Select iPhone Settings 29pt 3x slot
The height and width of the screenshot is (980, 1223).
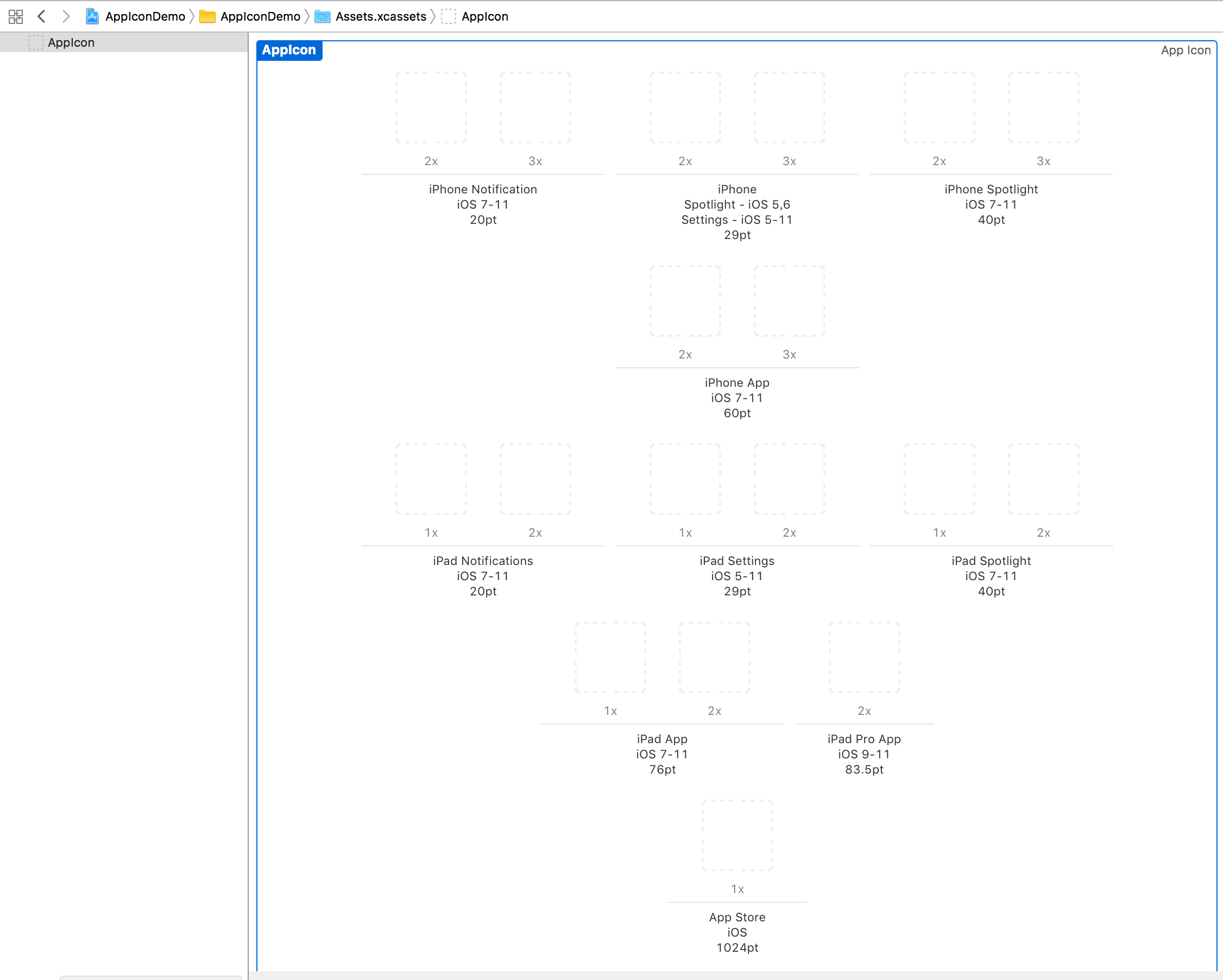790,107
